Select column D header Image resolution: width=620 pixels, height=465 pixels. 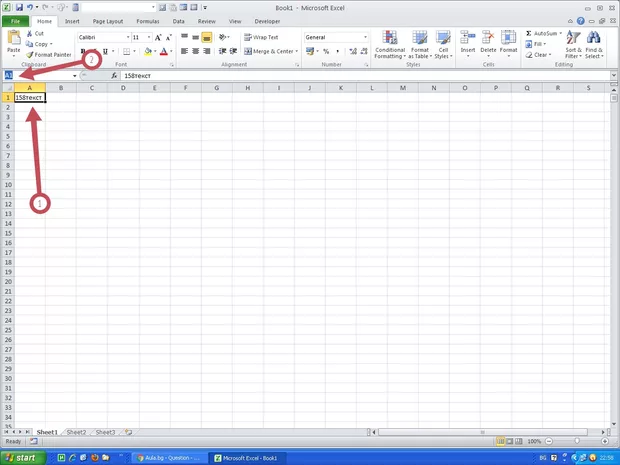[x=123, y=88]
